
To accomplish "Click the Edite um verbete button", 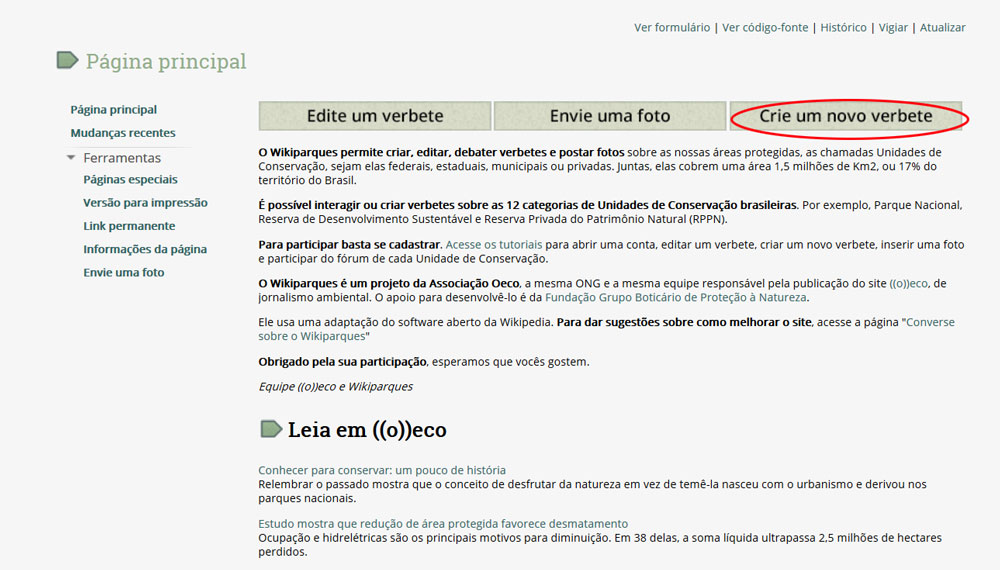I will [x=375, y=116].
